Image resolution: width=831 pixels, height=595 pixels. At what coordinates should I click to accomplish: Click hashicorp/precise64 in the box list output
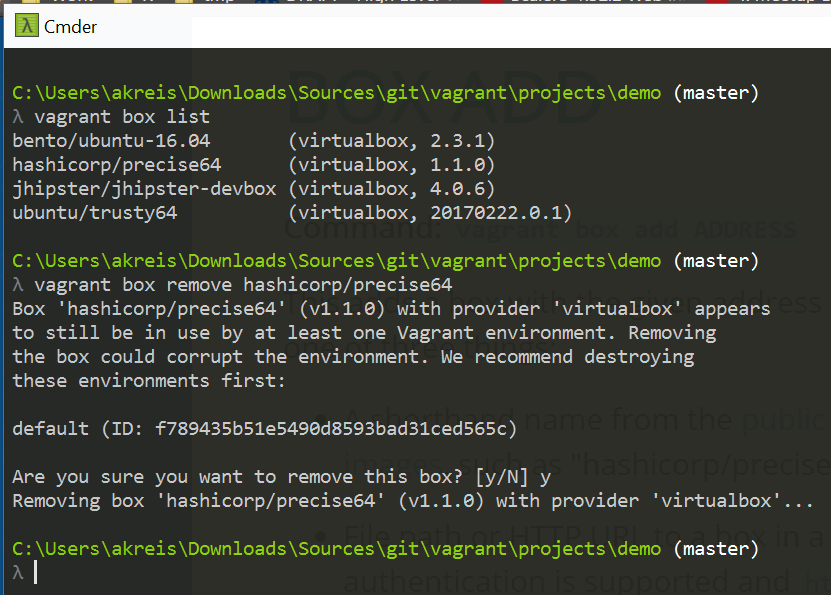click(116, 165)
